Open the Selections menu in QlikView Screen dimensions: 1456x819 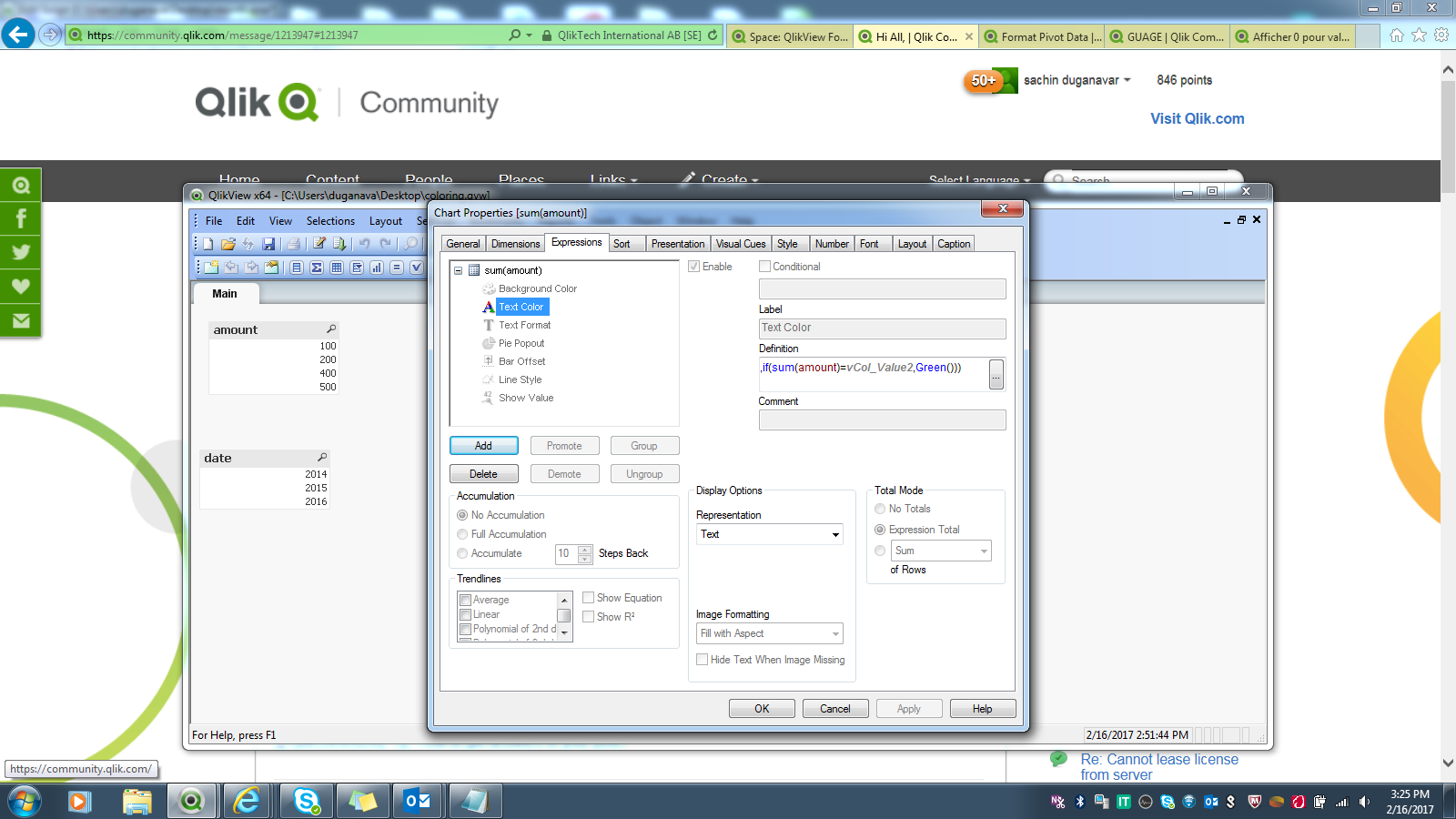[330, 221]
